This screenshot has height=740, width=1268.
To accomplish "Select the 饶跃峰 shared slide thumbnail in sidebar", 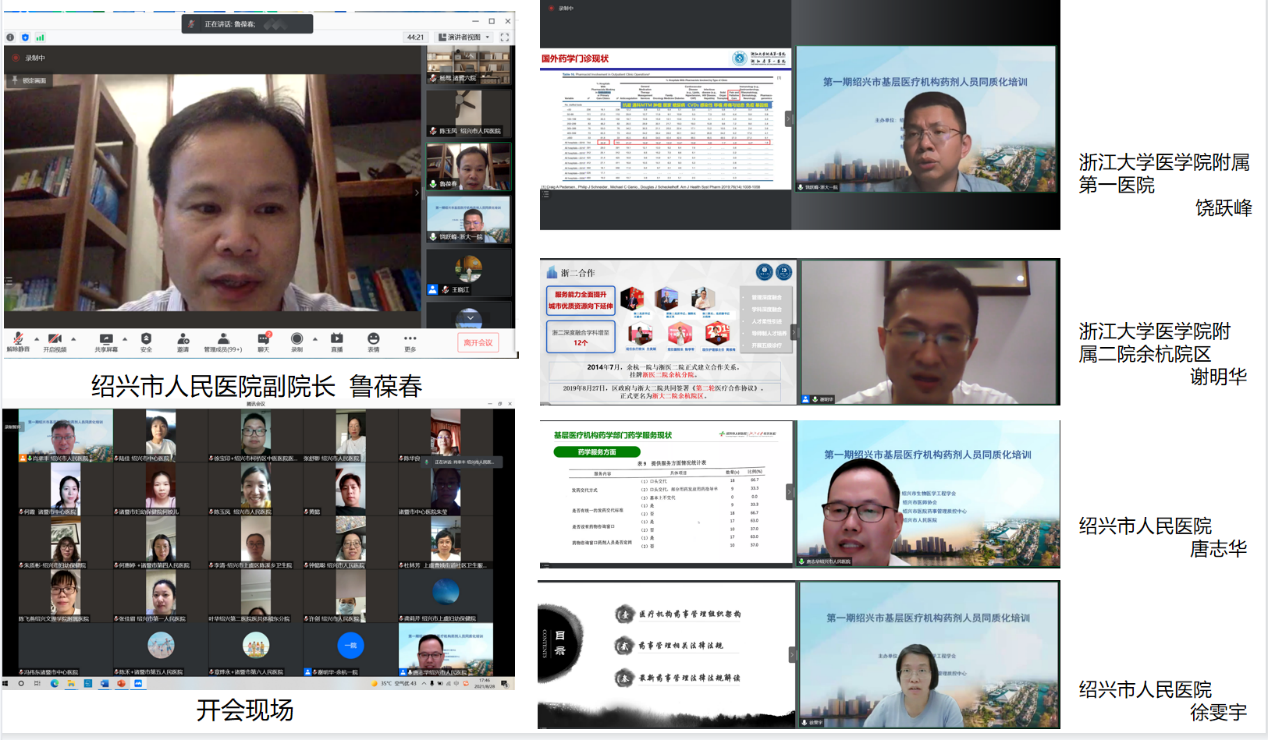I will coord(469,219).
